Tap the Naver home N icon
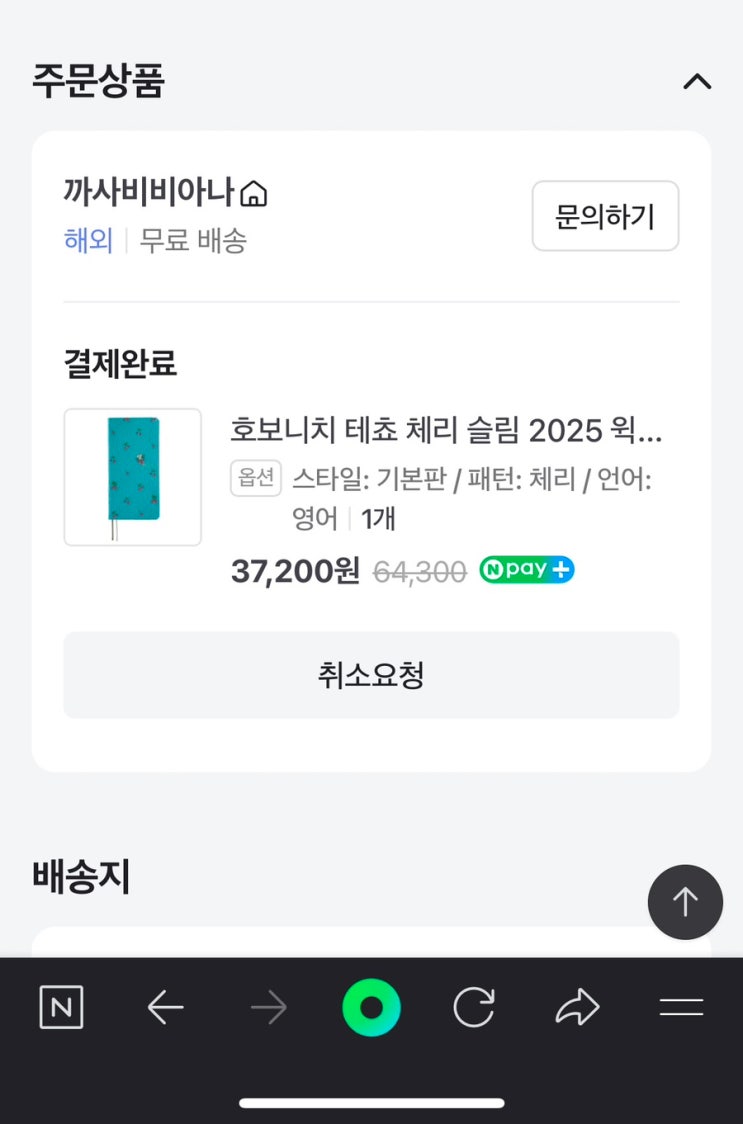 tap(61, 1007)
